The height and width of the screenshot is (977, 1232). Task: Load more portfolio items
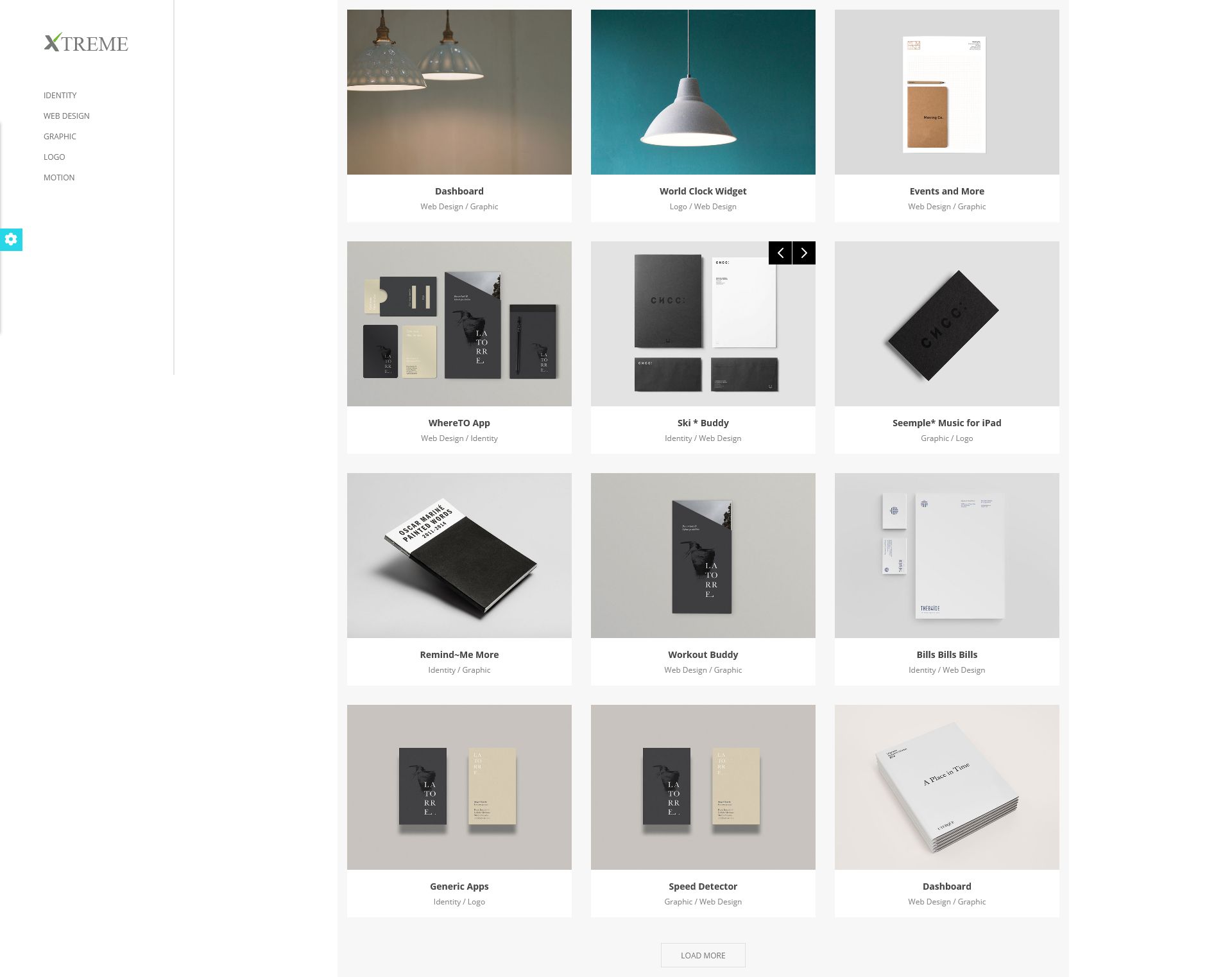[703, 955]
